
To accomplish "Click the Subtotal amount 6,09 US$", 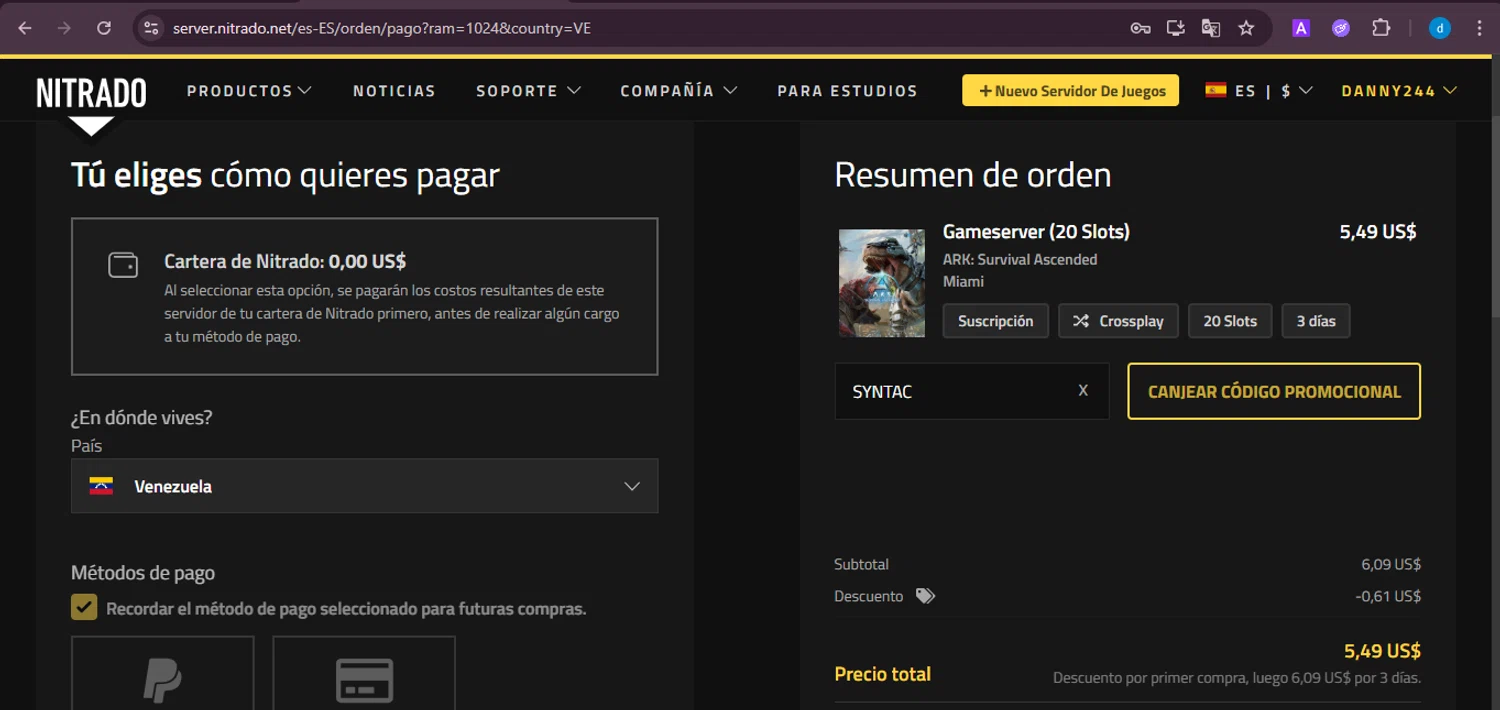I will click(x=1391, y=564).
